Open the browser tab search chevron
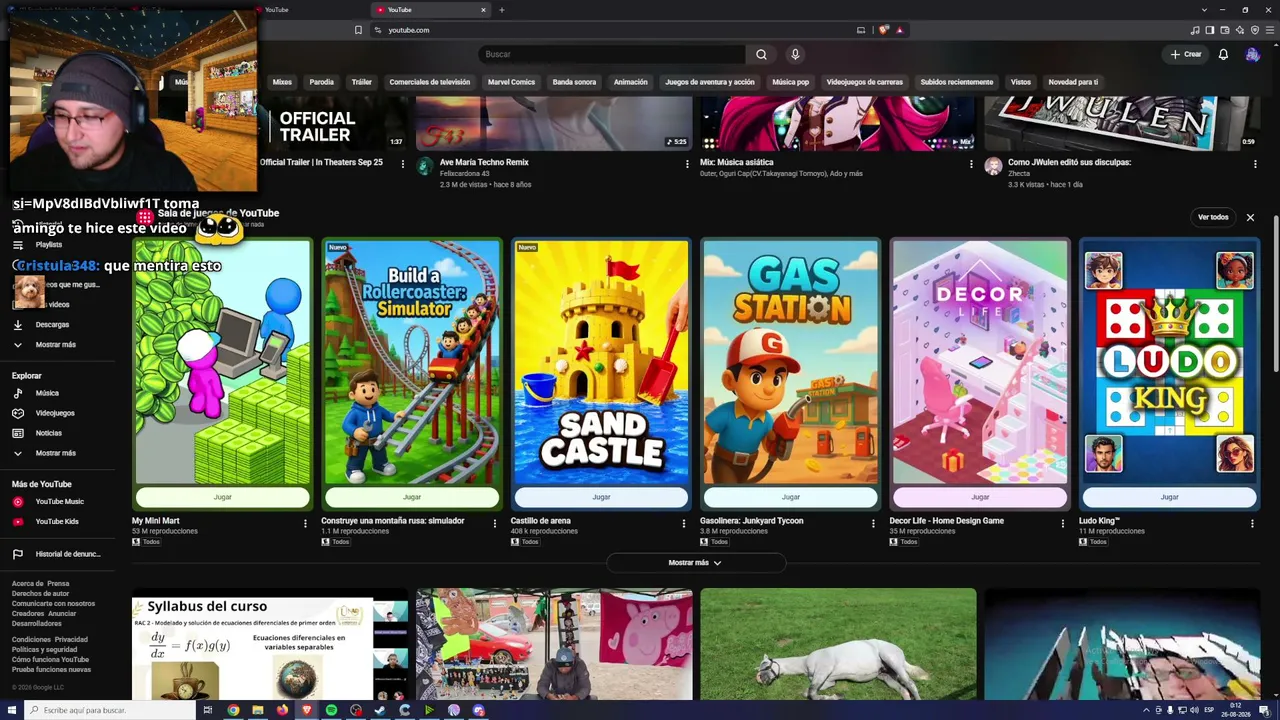Viewport: 1280px width, 720px height. [1204, 10]
